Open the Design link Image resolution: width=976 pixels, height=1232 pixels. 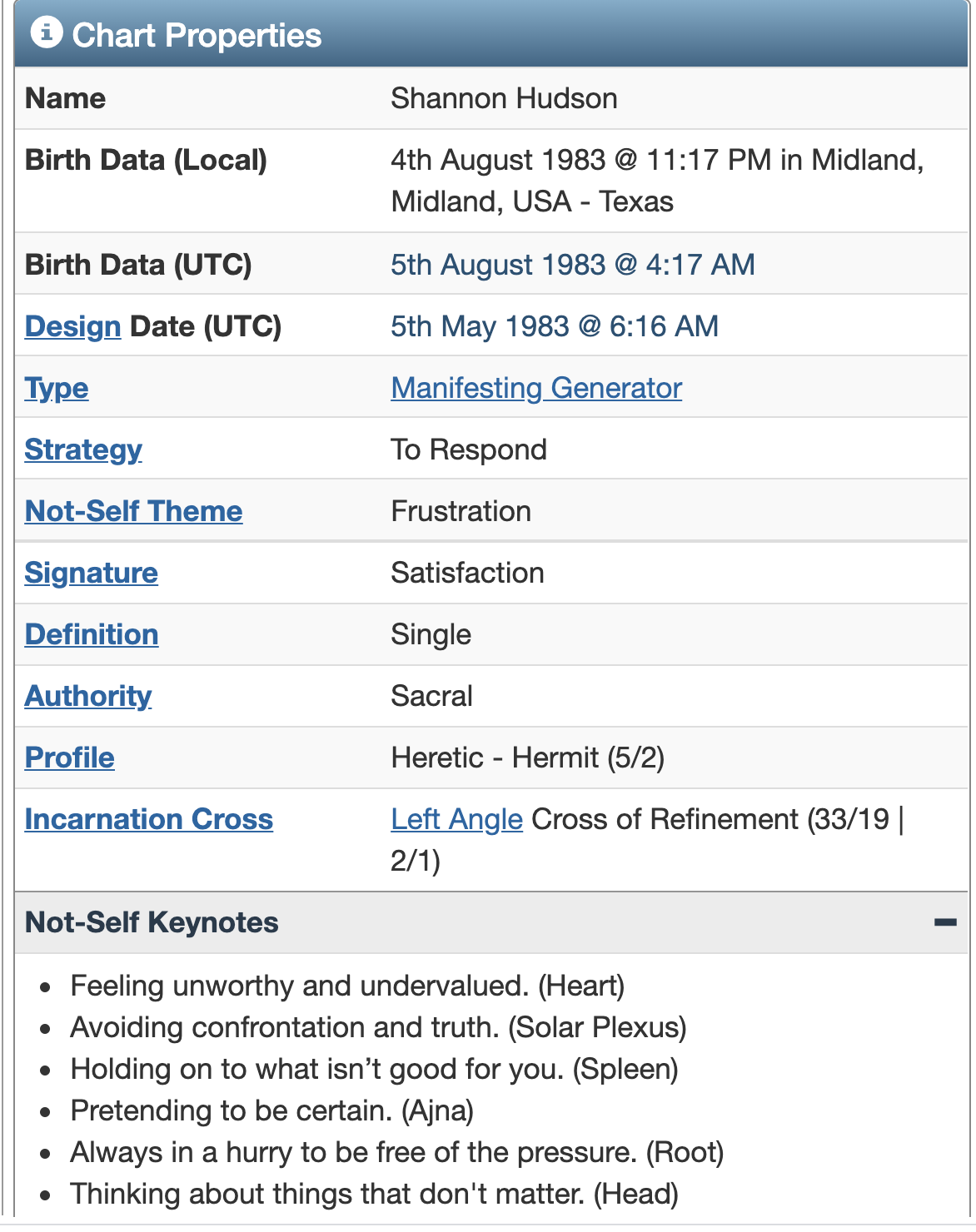pos(73,326)
